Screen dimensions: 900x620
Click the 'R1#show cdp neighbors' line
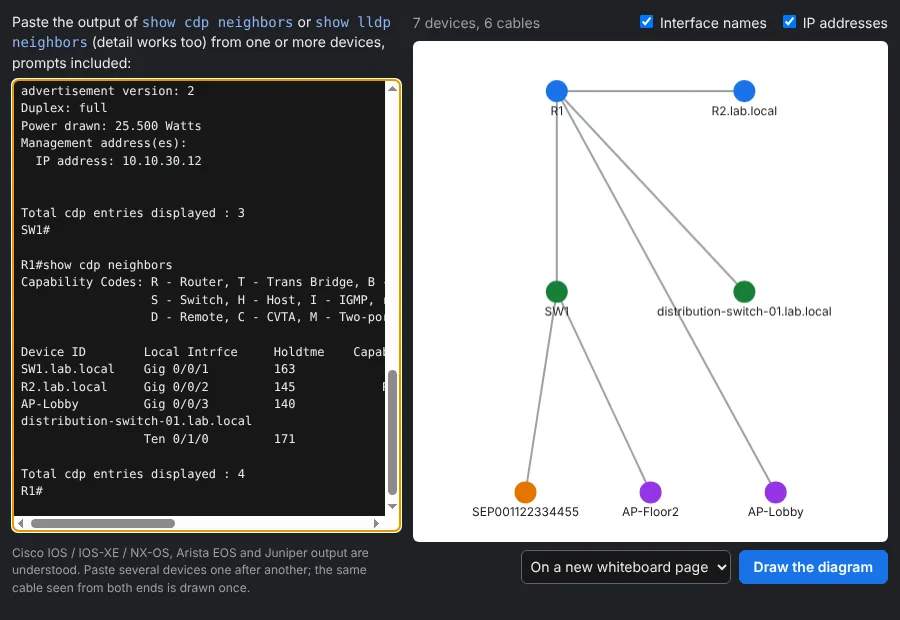(x=96, y=265)
